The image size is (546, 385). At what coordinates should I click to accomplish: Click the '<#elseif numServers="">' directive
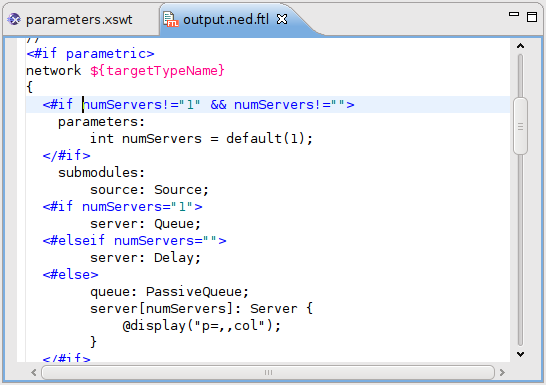(x=134, y=241)
